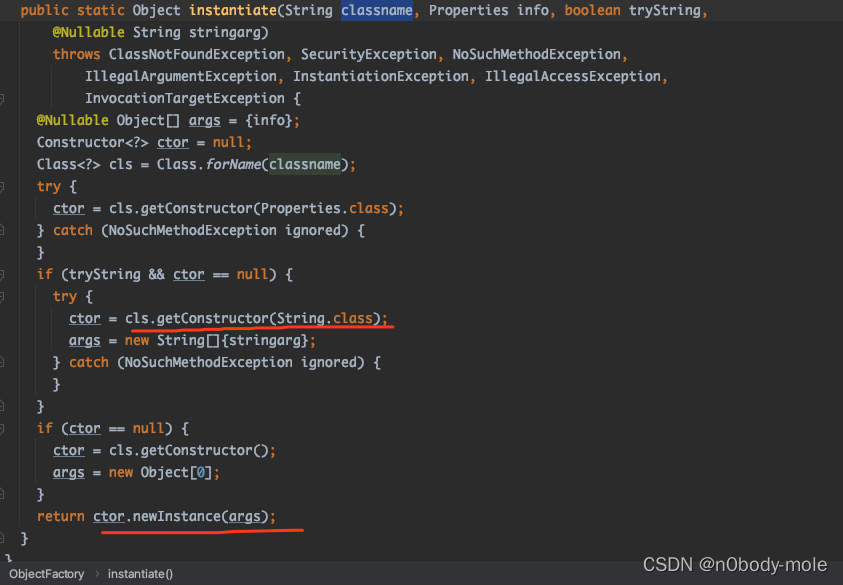Click 'new Object[0]' expression

(161, 473)
